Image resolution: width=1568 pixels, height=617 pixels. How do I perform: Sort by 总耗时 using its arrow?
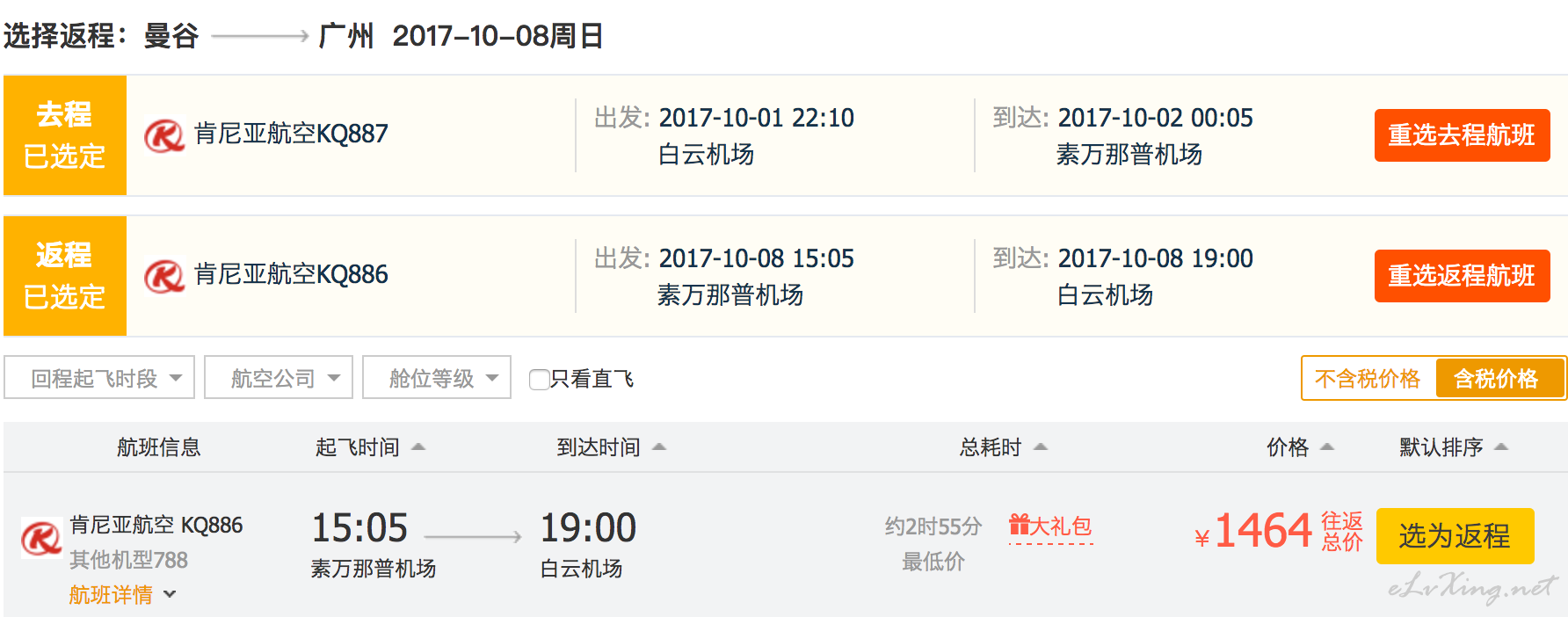[x=1041, y=447]
